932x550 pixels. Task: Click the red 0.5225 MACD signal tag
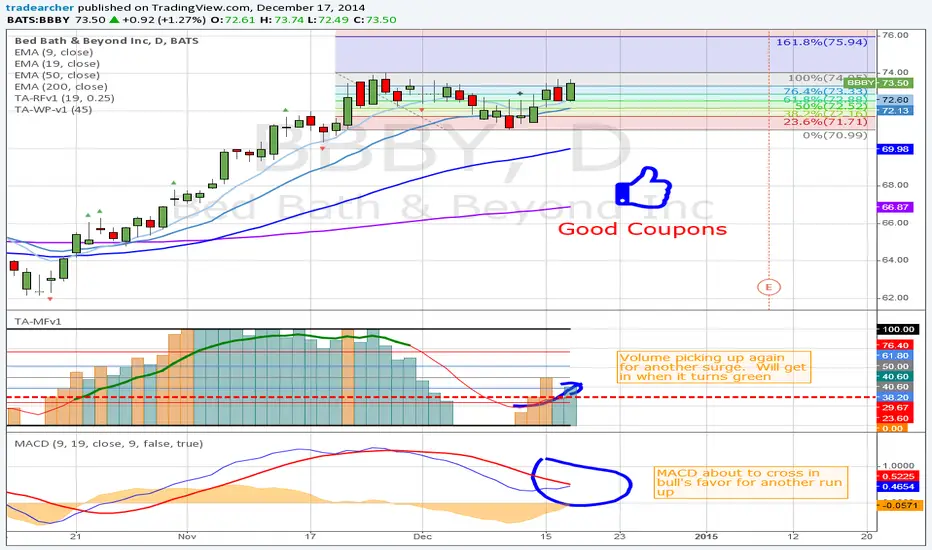[898, 476]
